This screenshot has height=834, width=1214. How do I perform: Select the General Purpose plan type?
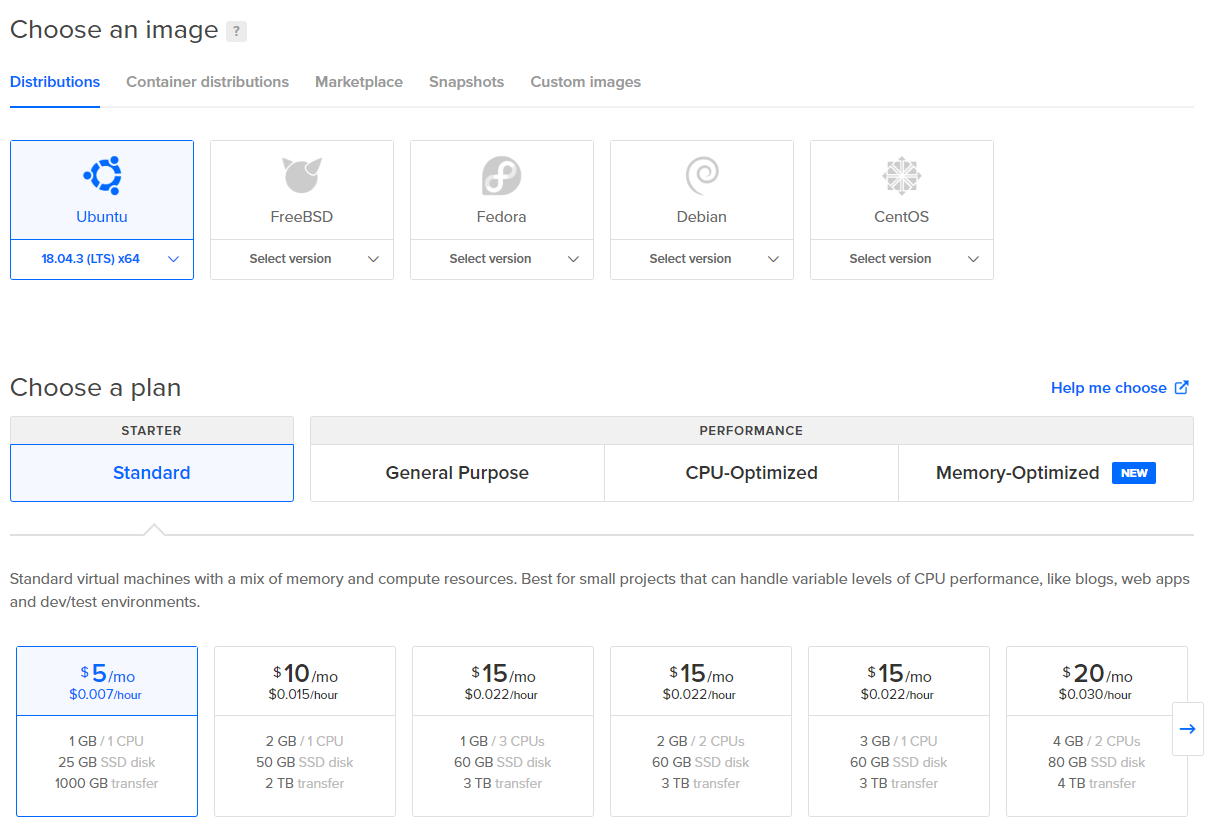(457, 473)
